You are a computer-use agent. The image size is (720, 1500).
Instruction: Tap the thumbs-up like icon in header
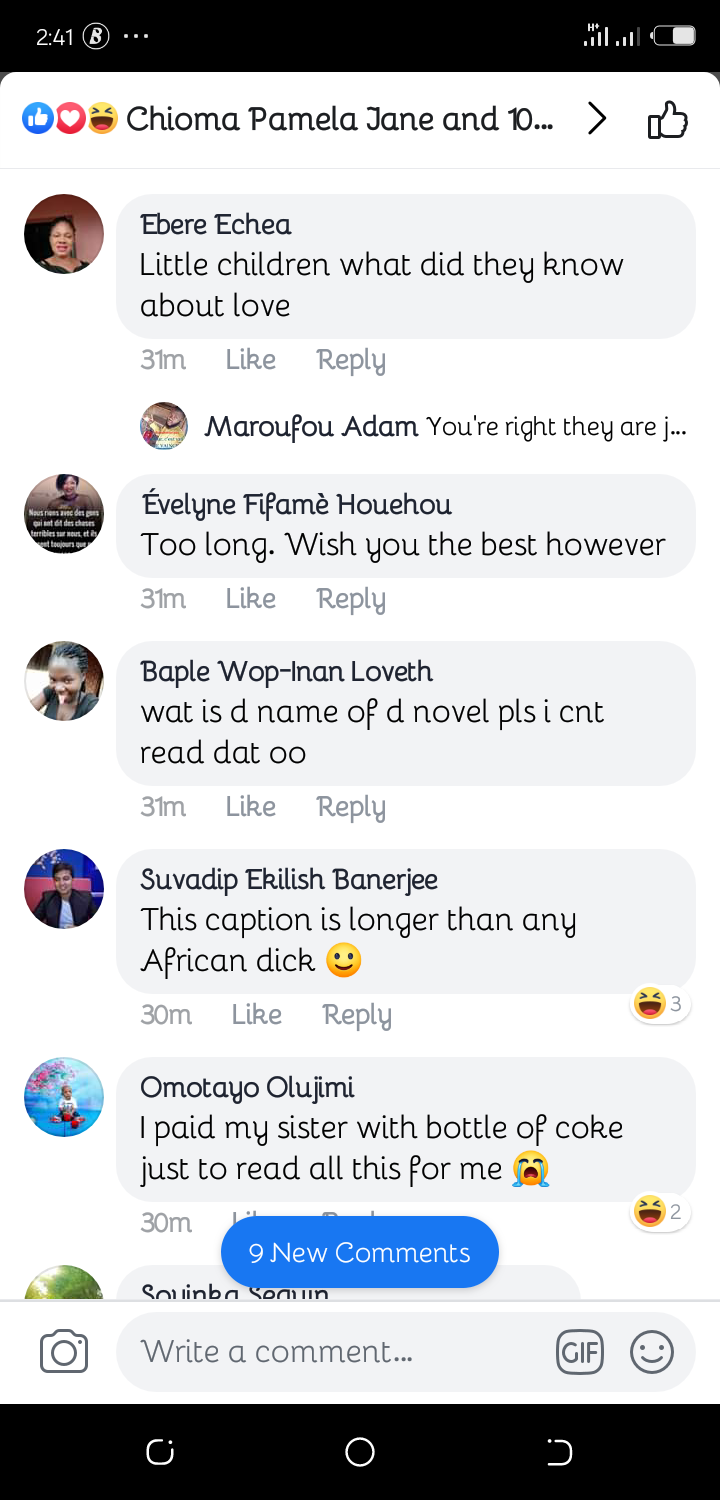(668, 121)
